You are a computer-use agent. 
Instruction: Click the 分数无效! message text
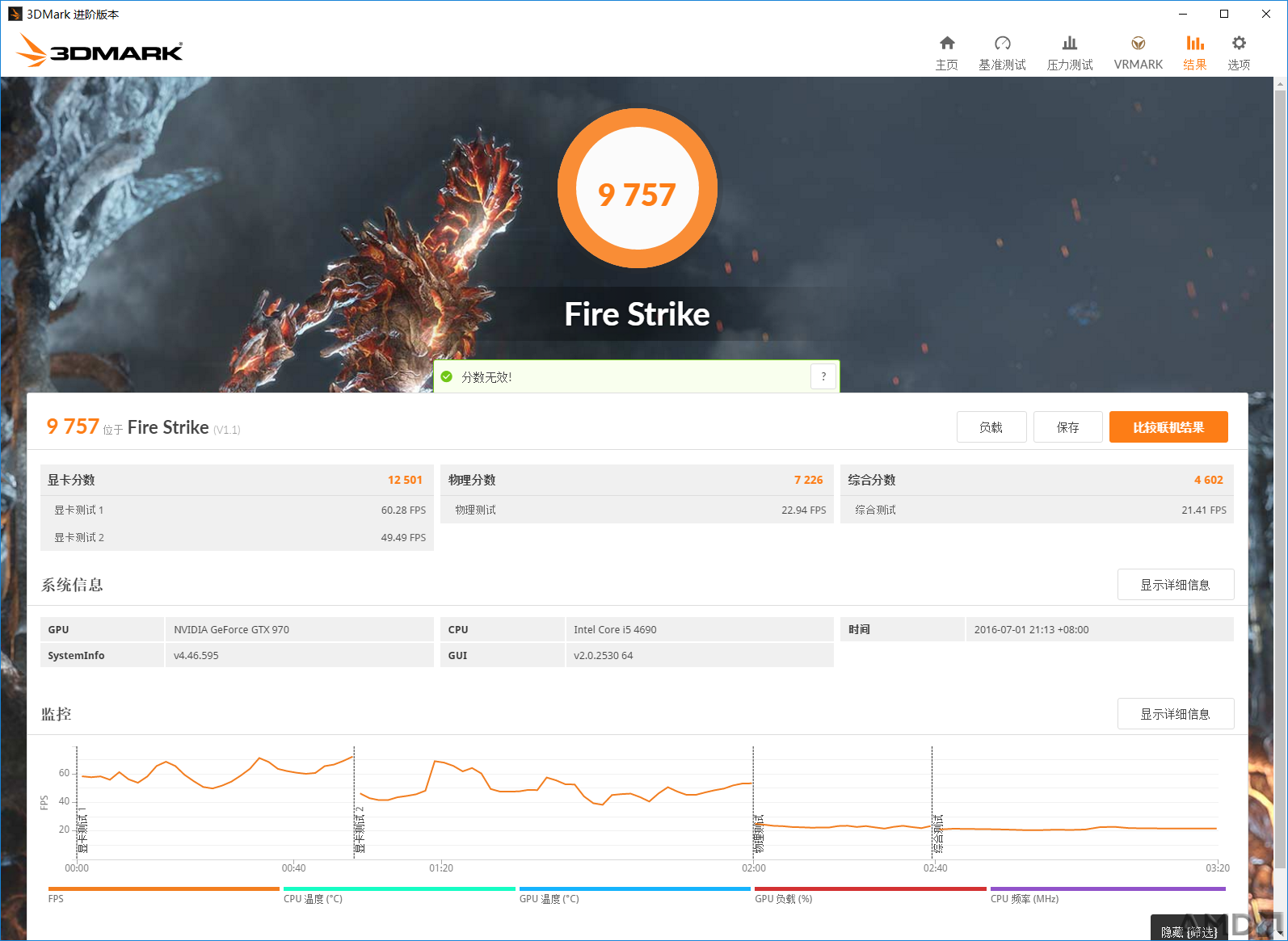(x=486, y=376)
